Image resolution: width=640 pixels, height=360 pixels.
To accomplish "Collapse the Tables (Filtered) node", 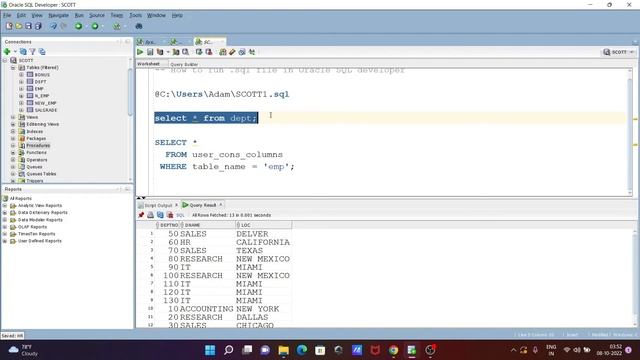I will [13, 68].
